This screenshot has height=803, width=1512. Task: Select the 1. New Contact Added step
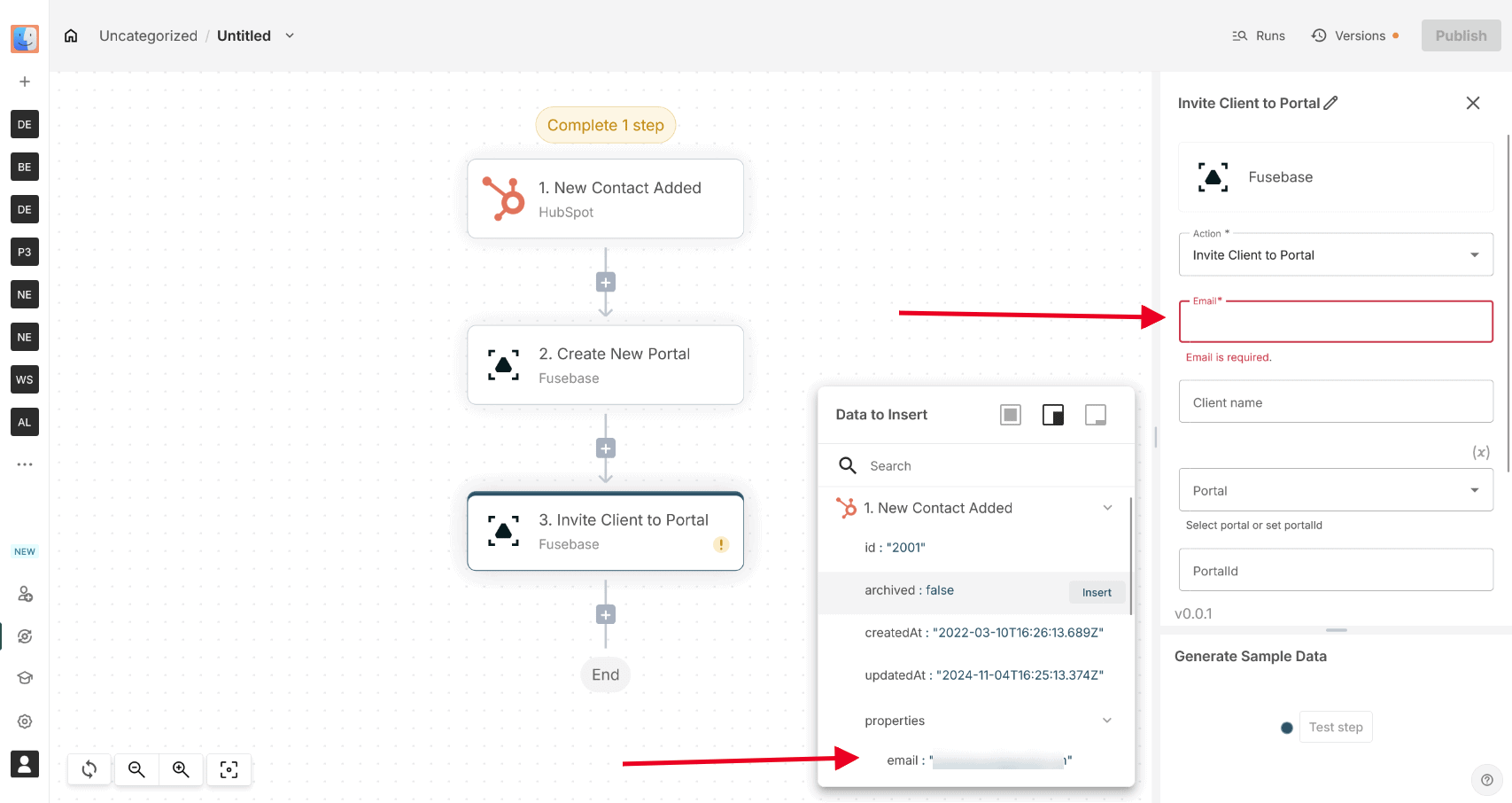606,199
